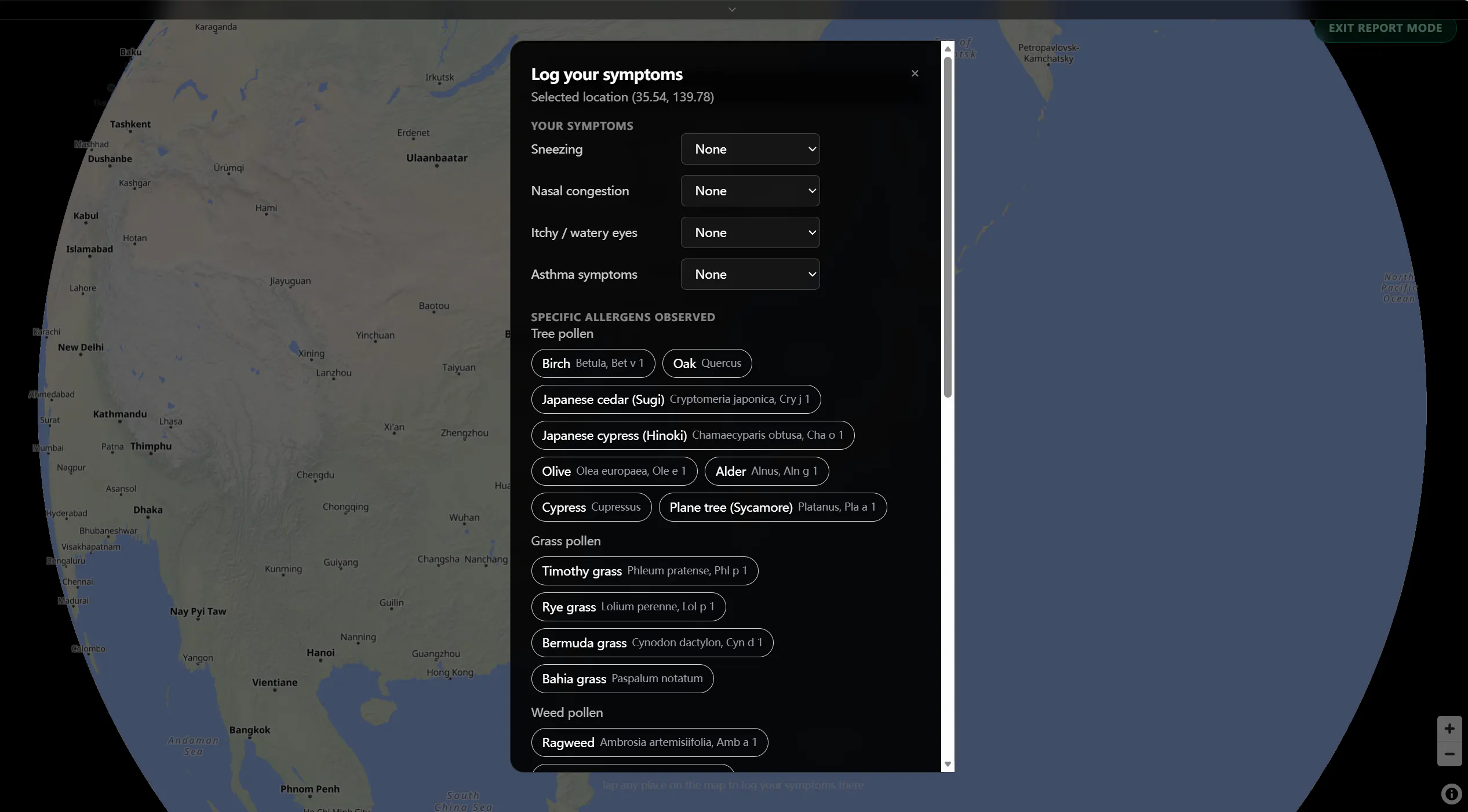Zoom in the map with plus icon
Viewport: 1468px width, 812px height.
pos(1449,729)
